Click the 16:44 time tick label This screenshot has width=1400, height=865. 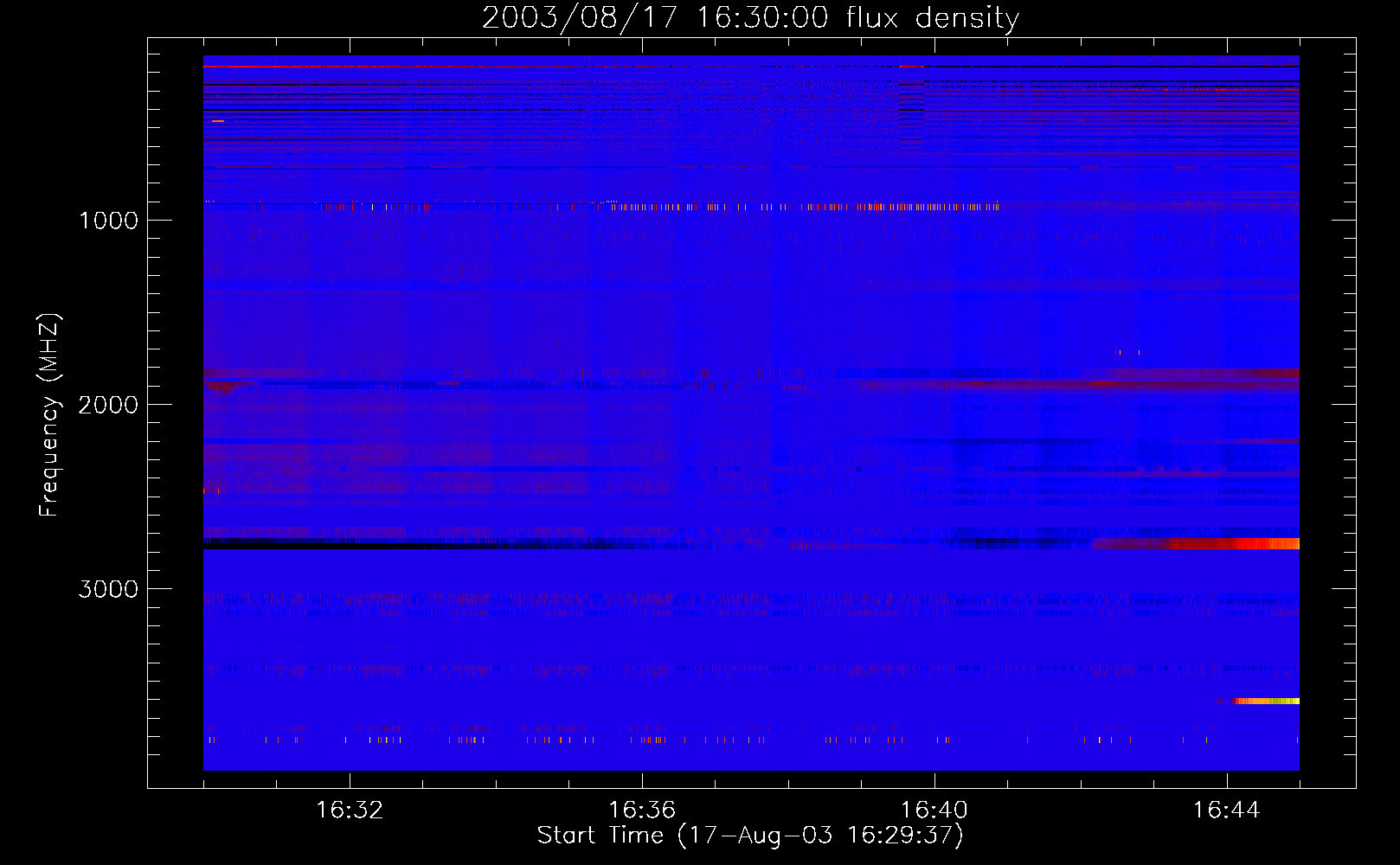click(x=1227, y=810)
